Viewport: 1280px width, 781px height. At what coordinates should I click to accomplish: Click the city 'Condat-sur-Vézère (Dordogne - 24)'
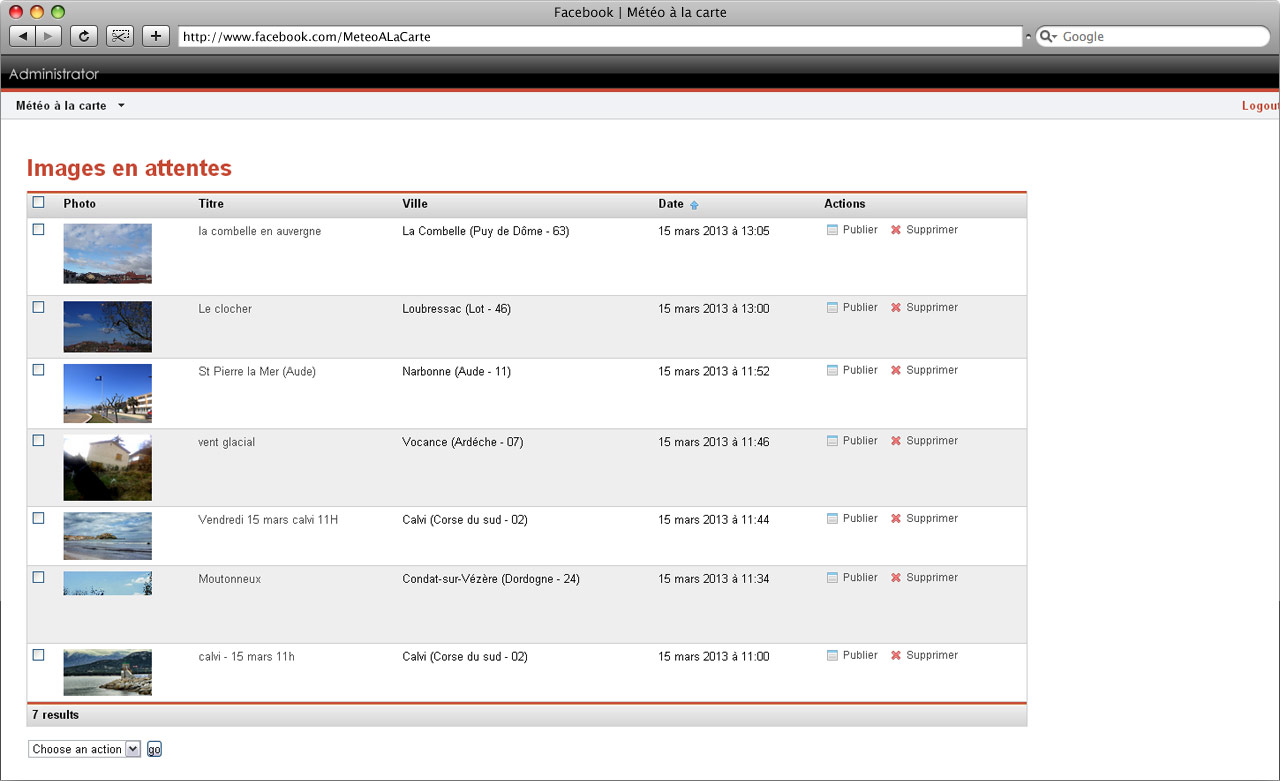pyautogui.click(x=491, y=579)
